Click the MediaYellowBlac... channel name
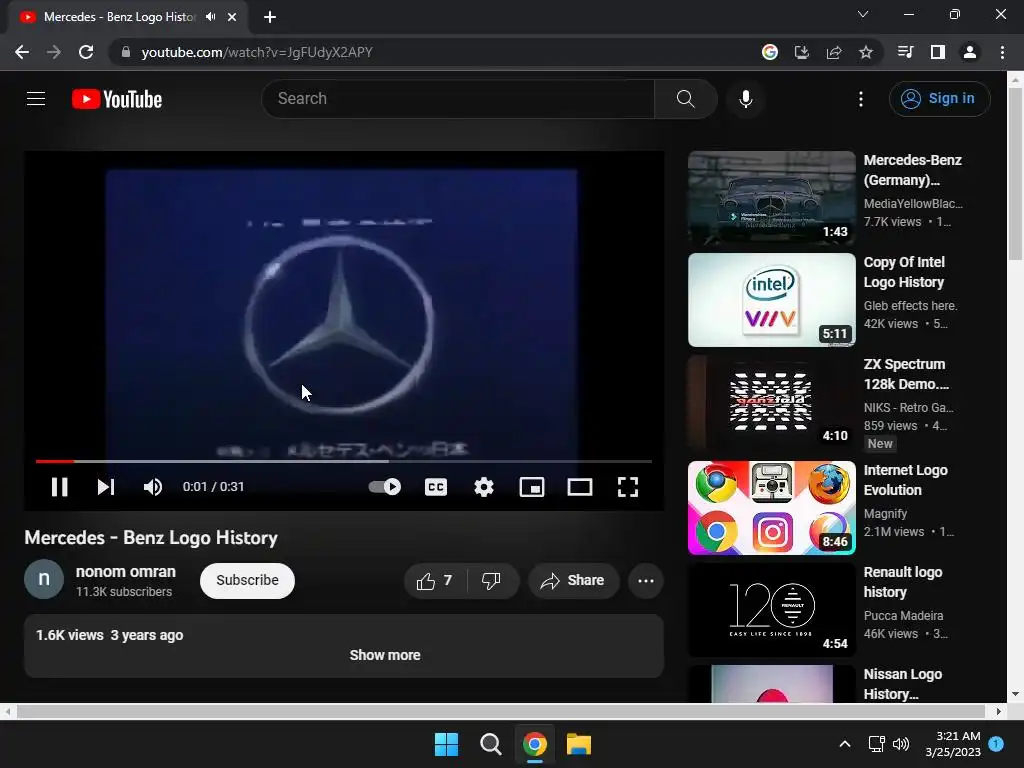 [913, 204]
